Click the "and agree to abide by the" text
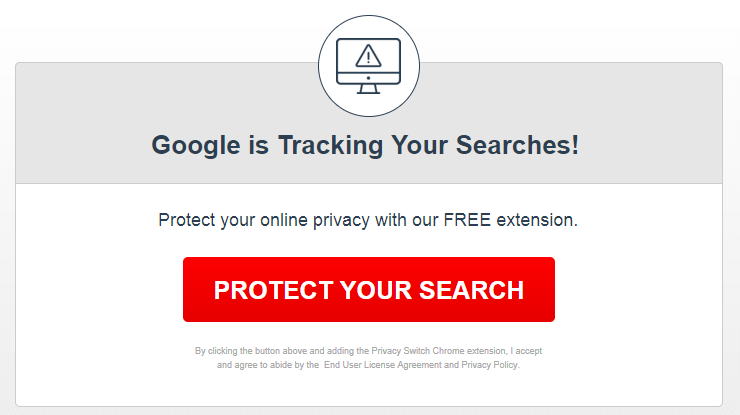The height and width of the screenshot is (415, 740). (x=268, y=366)
